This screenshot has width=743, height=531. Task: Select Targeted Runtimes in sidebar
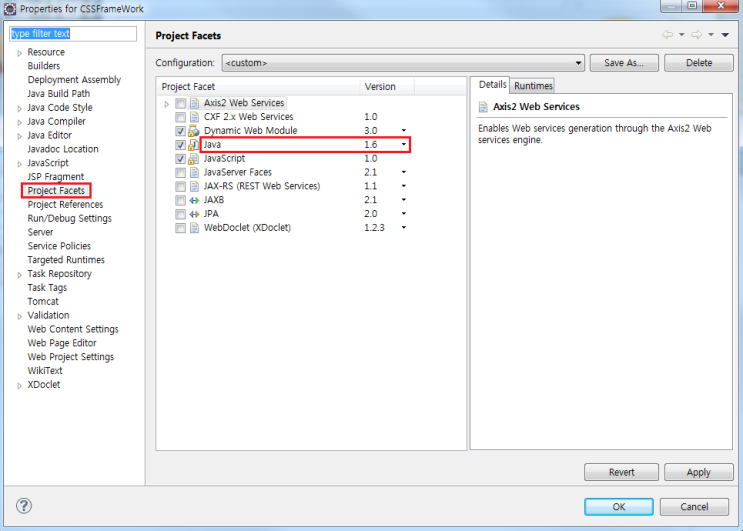66,260
